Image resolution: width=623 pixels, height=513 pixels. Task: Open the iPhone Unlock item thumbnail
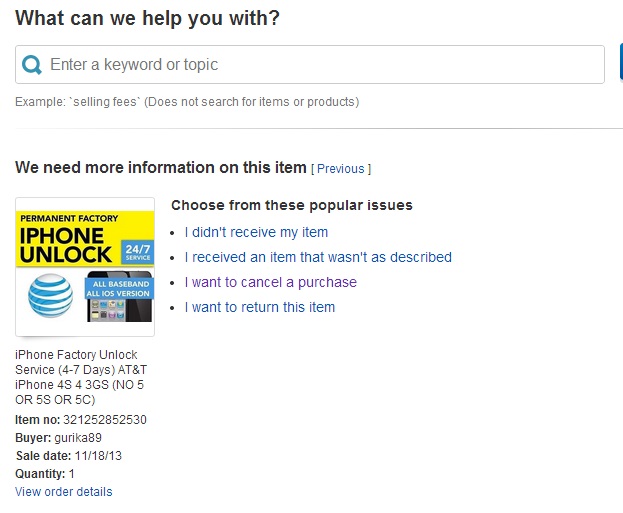(x=85, y=266)
